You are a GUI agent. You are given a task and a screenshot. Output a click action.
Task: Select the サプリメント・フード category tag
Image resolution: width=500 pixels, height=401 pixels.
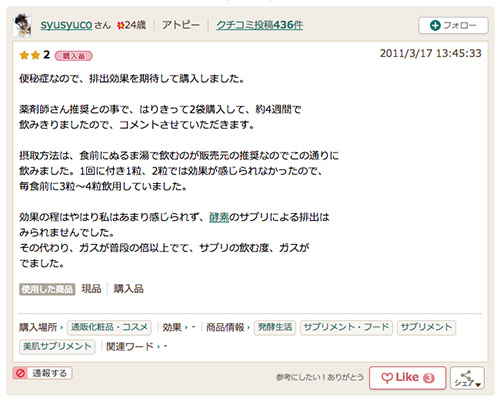click(346, 327)
